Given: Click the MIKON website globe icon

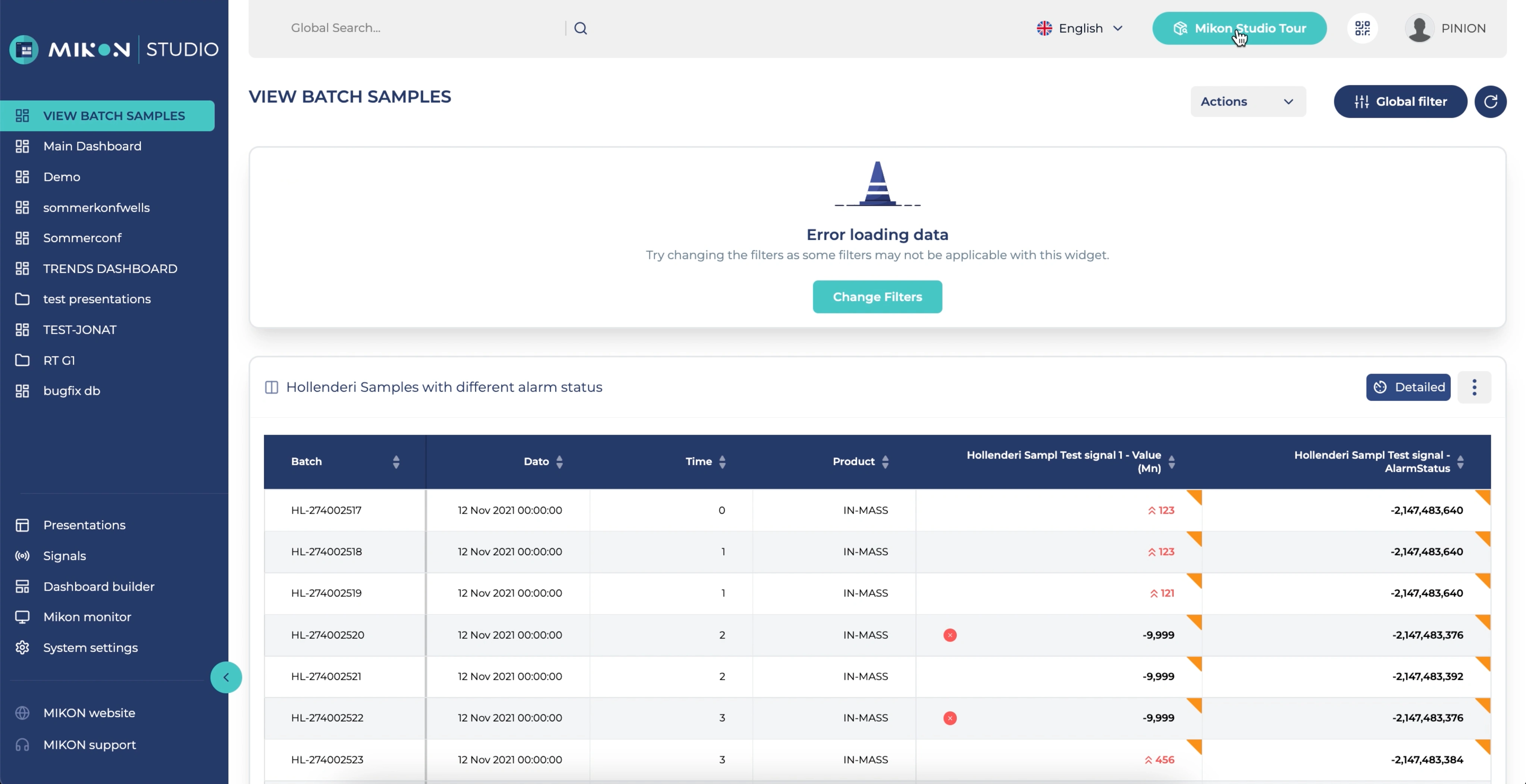Looking at the screenshot, I should [22, 713].
